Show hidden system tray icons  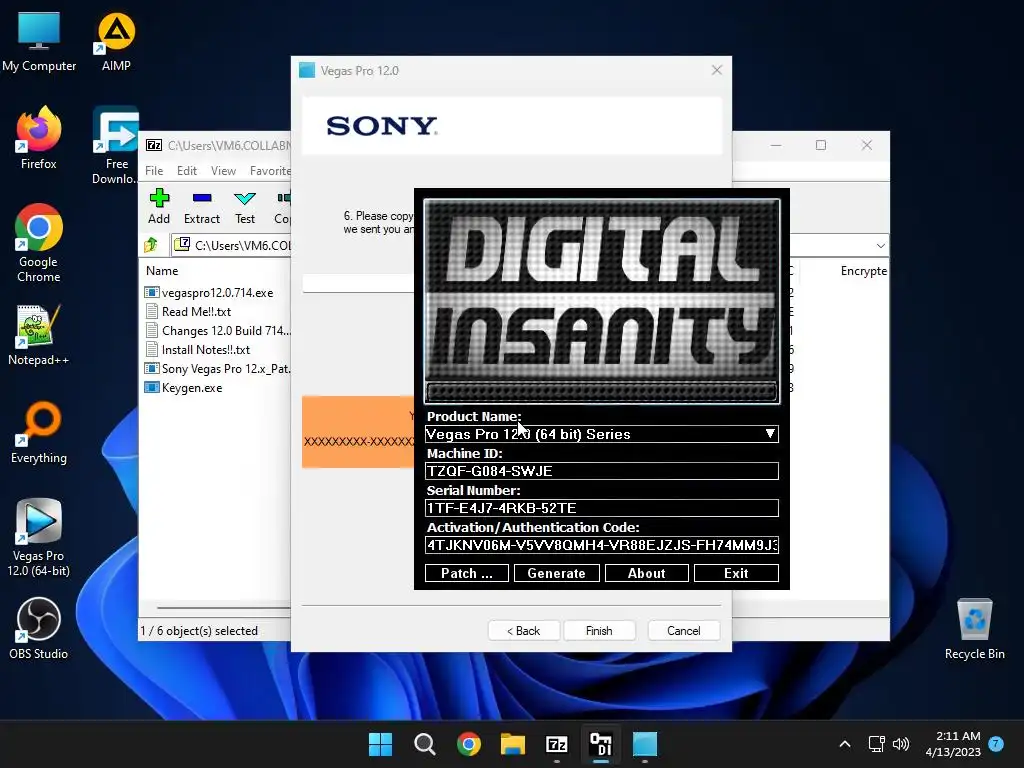click(x=844, y=744)
